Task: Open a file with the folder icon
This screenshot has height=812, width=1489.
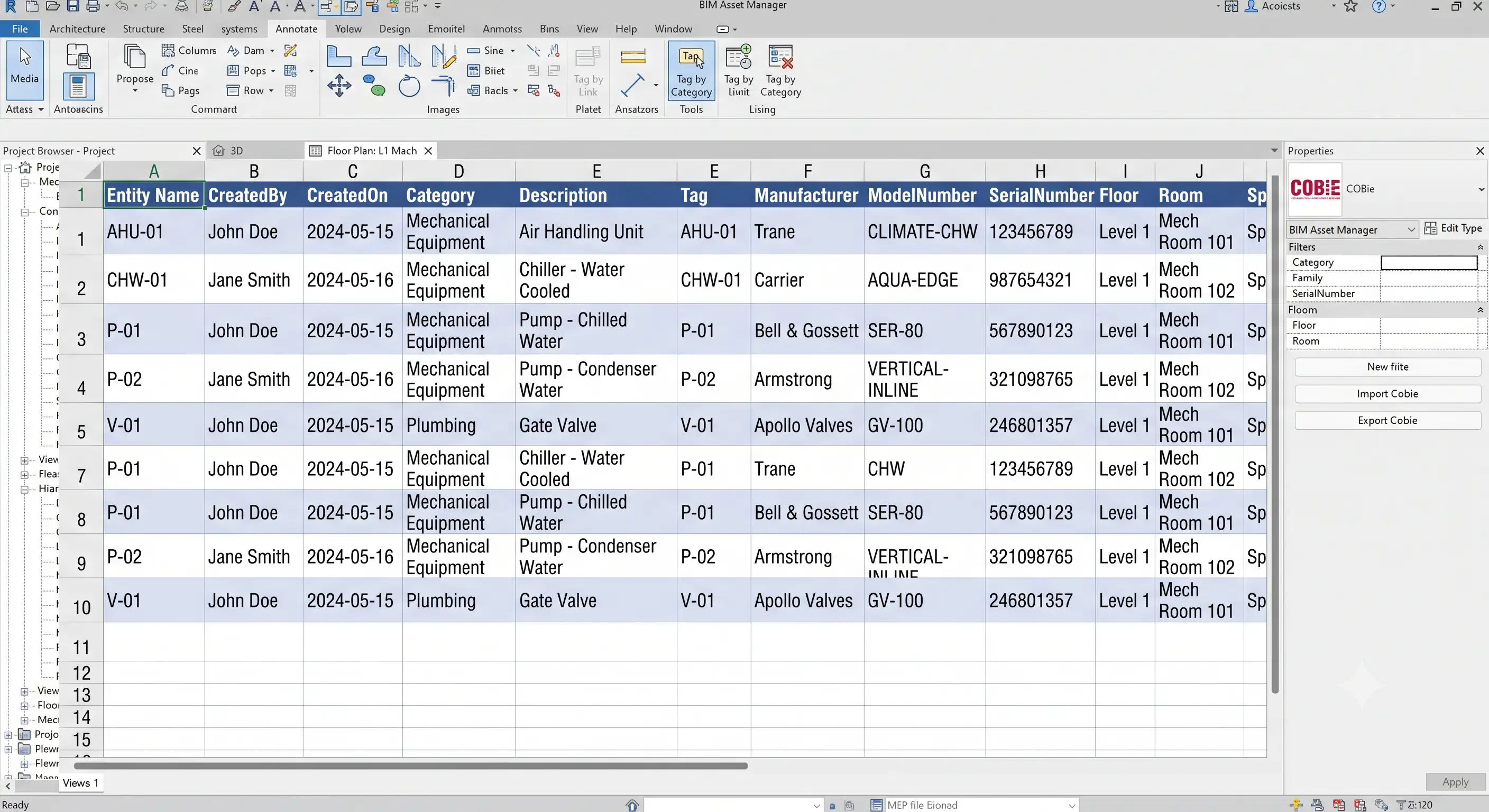Action: [53, 6]
